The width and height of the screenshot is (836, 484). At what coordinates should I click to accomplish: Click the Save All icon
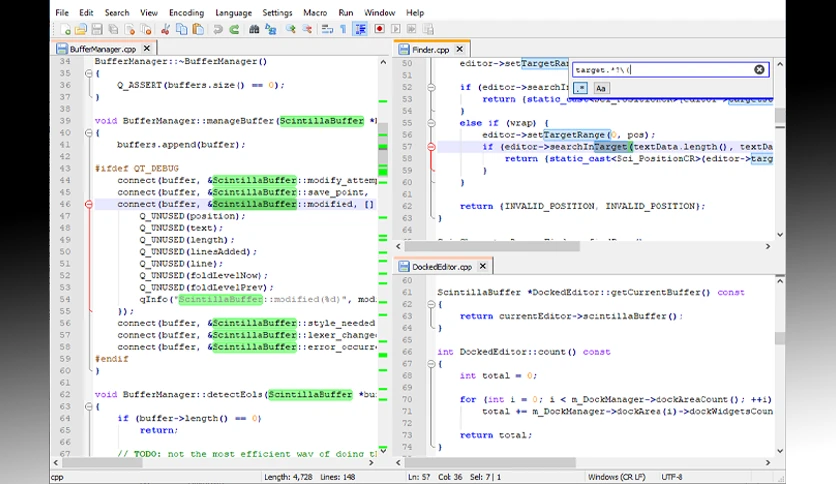(113, 29)
